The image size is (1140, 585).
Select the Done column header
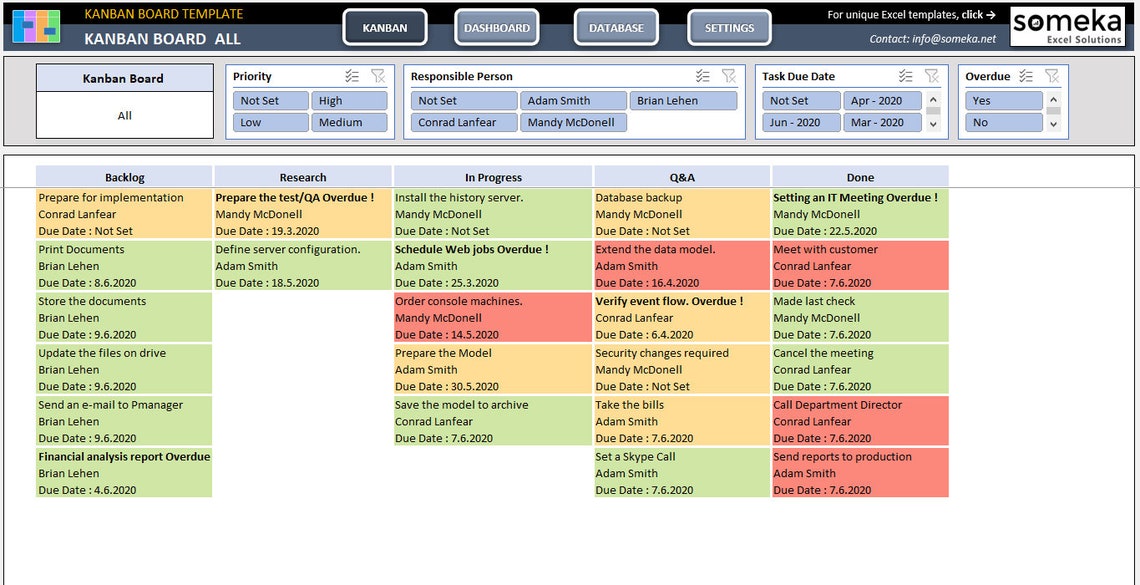[860, 177]
